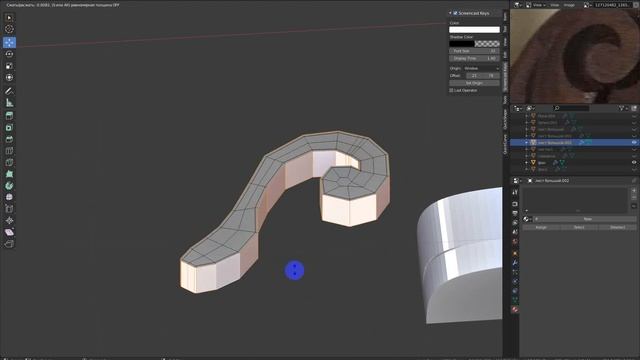Add a material slot with the plus button
Image resolution: width=640 pixels, height=360 pixels.
point(634,191)
